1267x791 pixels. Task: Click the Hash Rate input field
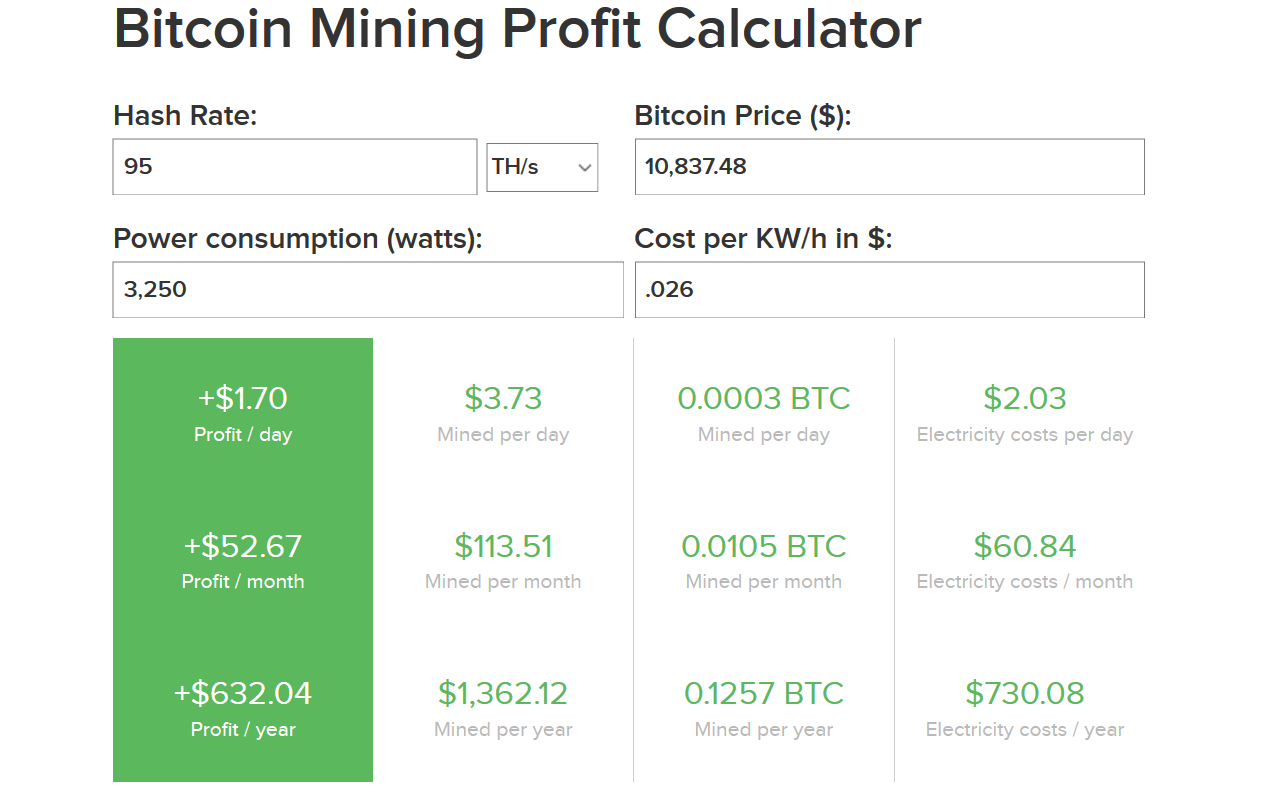tap(294, 167)
